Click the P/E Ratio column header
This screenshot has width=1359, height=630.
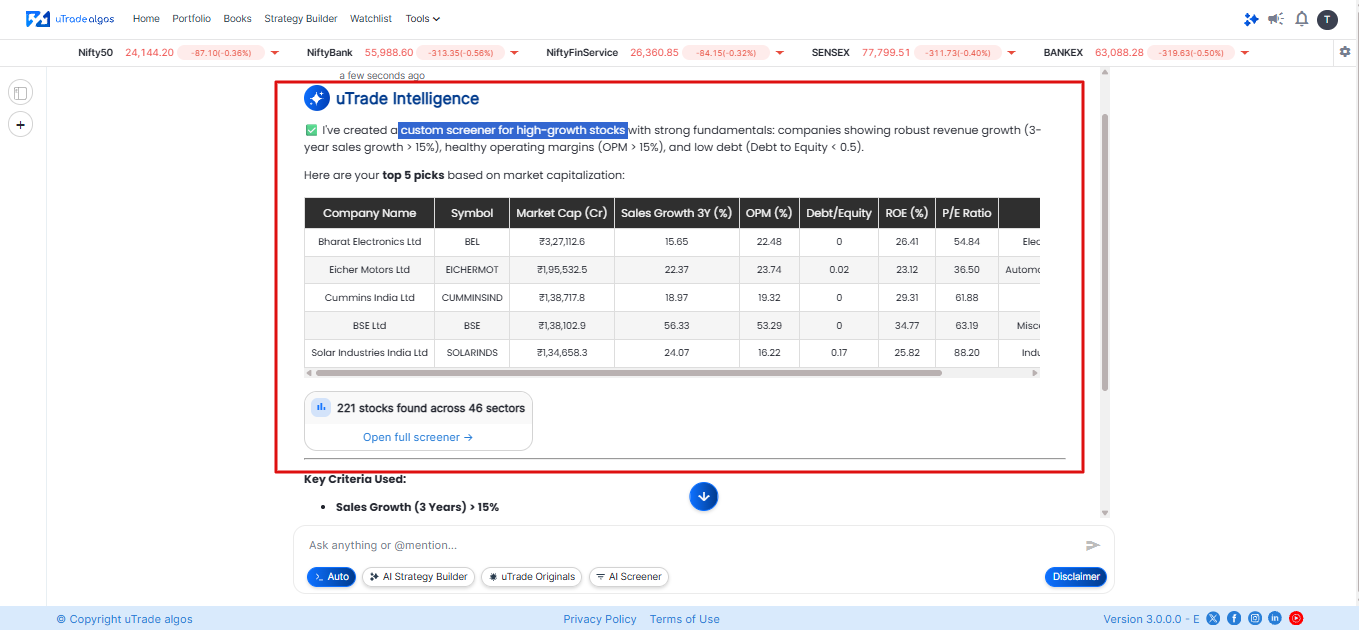(x=967, y=213)
